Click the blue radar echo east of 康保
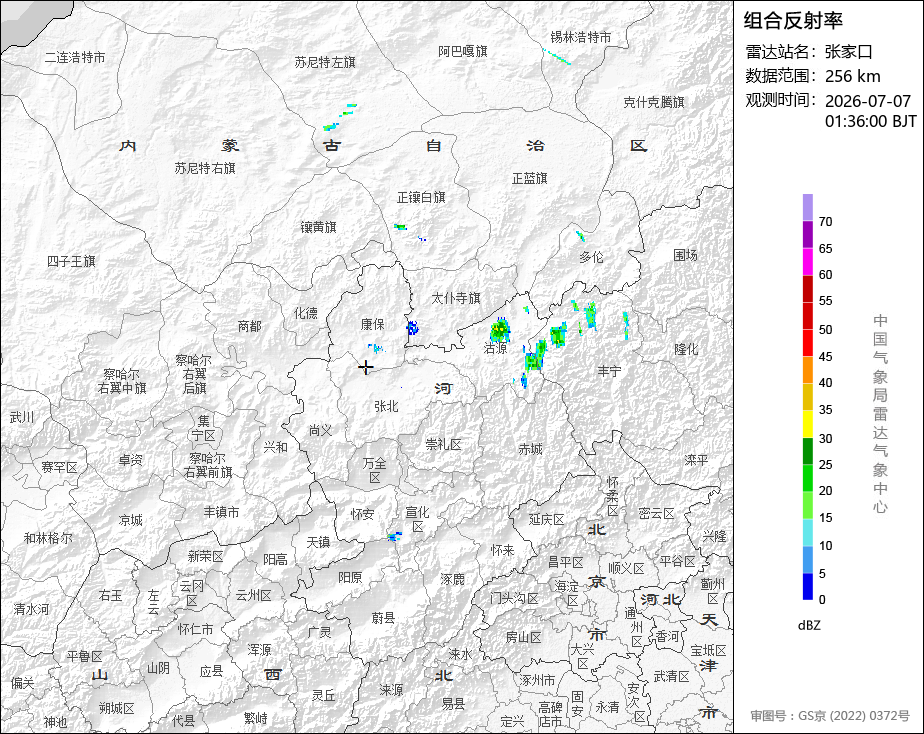The height and width of the screenshot is (734, 924). coord(412,328)
